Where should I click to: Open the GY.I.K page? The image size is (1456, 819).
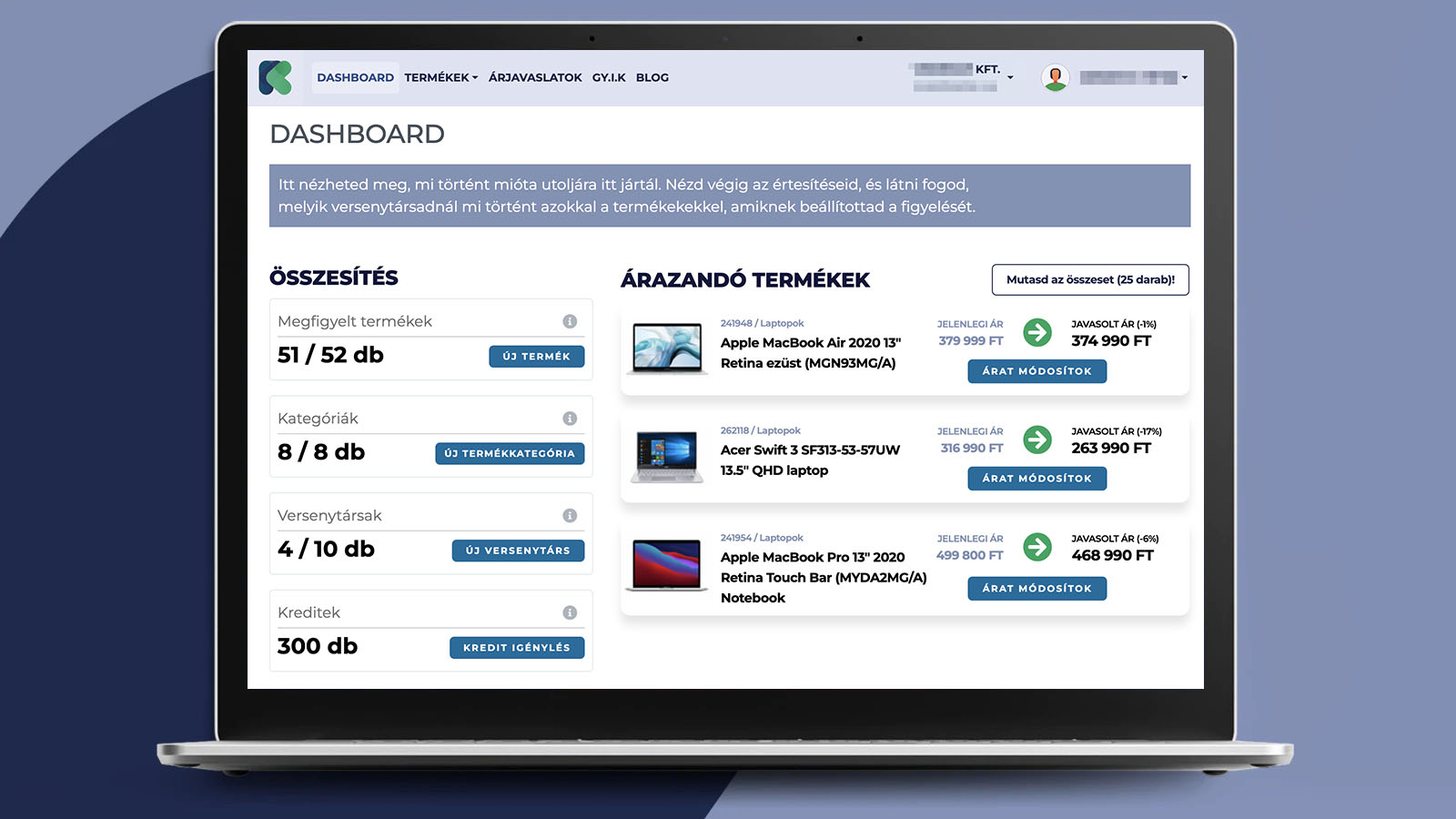[609, 77]
